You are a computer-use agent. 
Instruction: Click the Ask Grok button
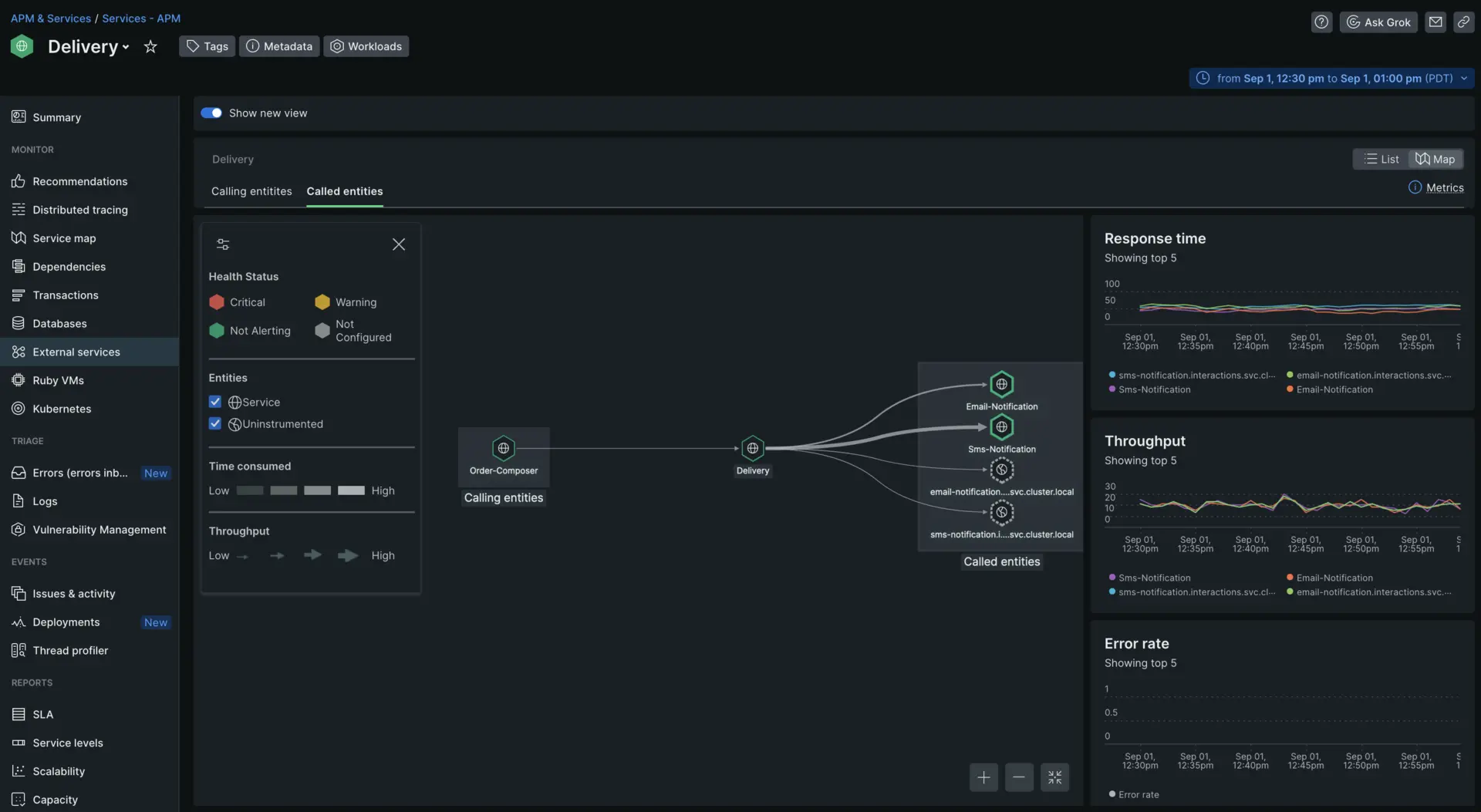point(1378,22)
